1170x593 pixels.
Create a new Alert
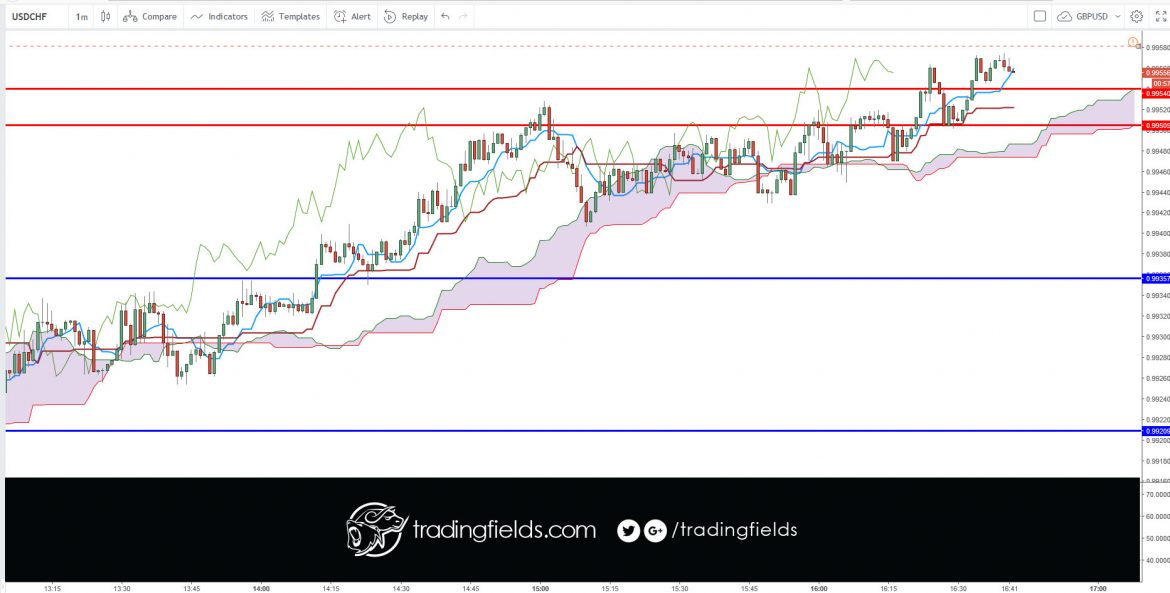[x=355, y=16]
